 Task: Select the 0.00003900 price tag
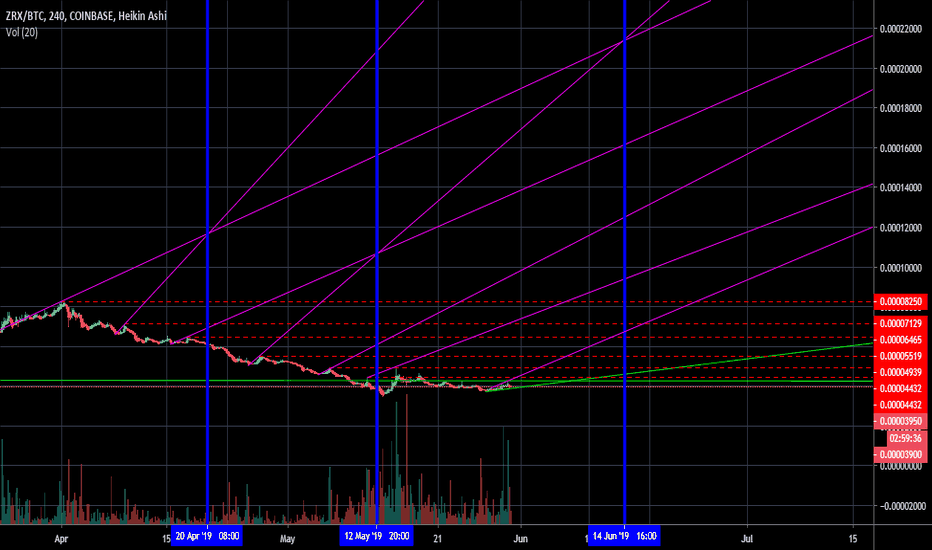pos(900,454)
